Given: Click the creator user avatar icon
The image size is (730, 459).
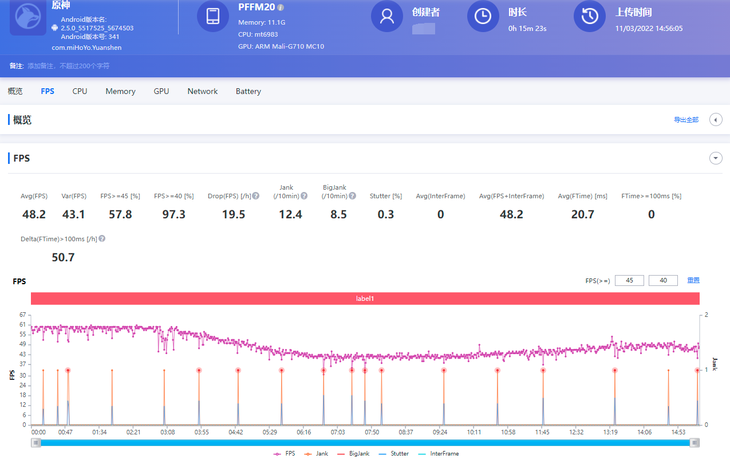Looking at the screenshot, I should (x=387, y=16).
